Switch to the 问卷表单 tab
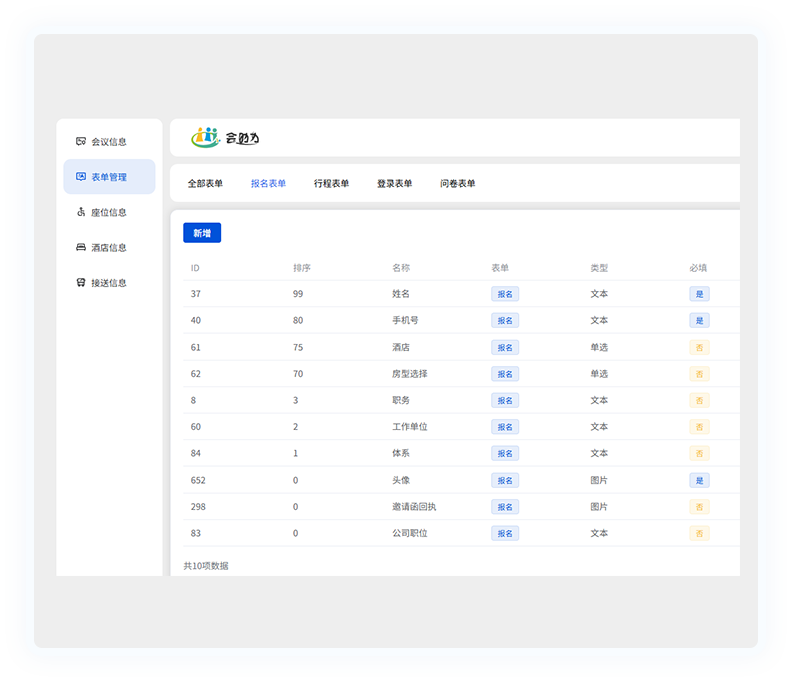The width and height of the screenshot is (792, 682). pos(458,183)
